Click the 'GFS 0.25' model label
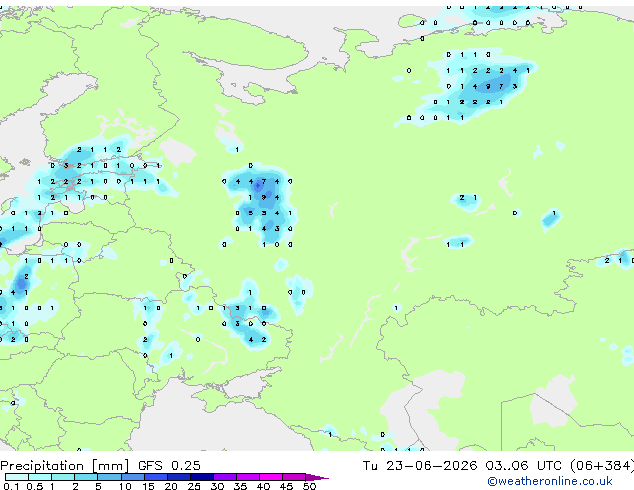The width and height of the screenshot is (634, 490). click(x=169, y=466)
